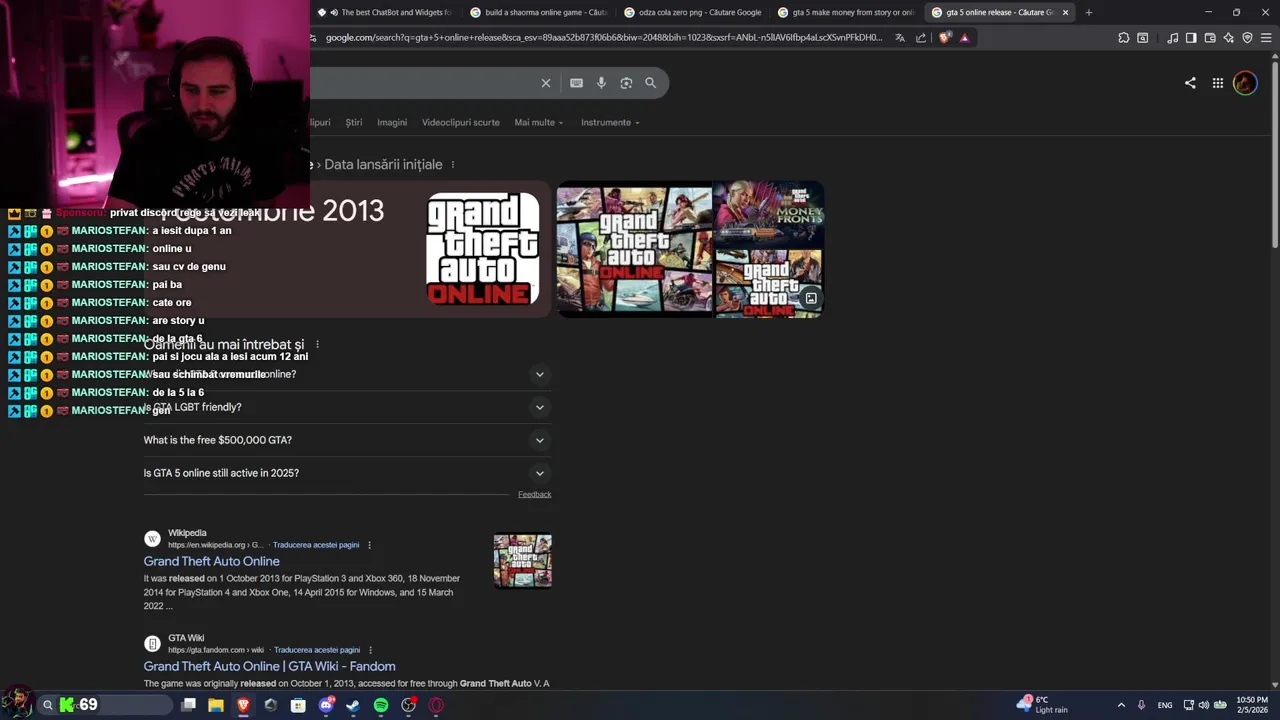Screen dimensions: 1280x720
Task: Expand first partially hidden question chevron
Action: 540,374
